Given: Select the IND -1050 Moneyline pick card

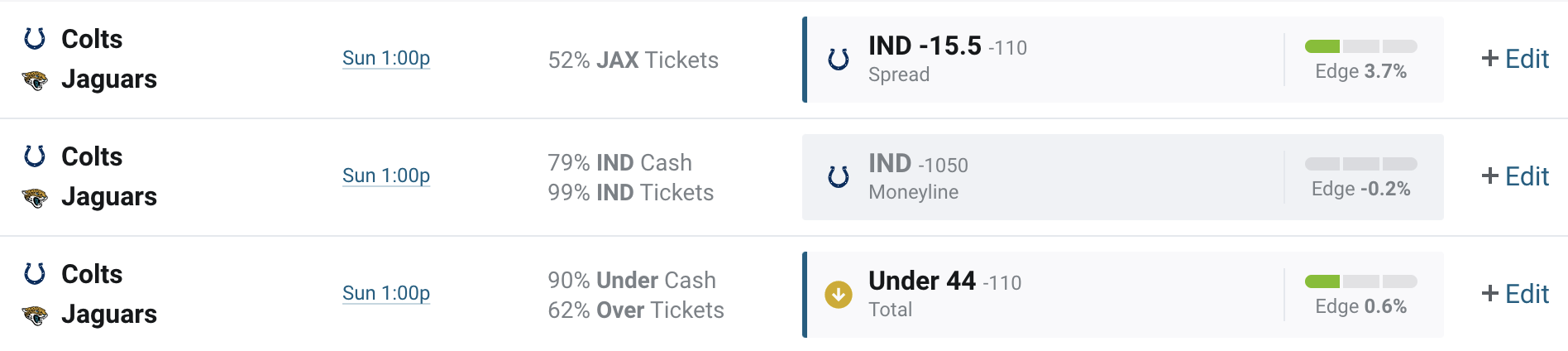Looking at the screenshot, I should [1123, 177].
